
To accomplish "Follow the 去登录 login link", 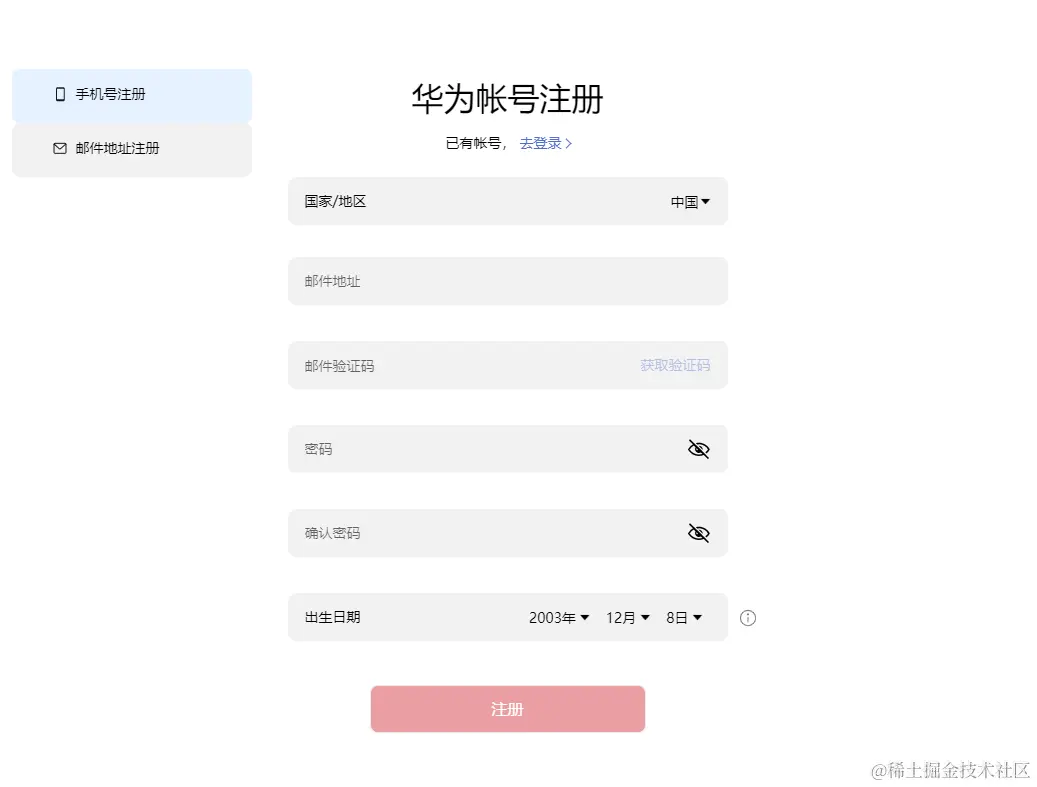I will pos(541,144).
